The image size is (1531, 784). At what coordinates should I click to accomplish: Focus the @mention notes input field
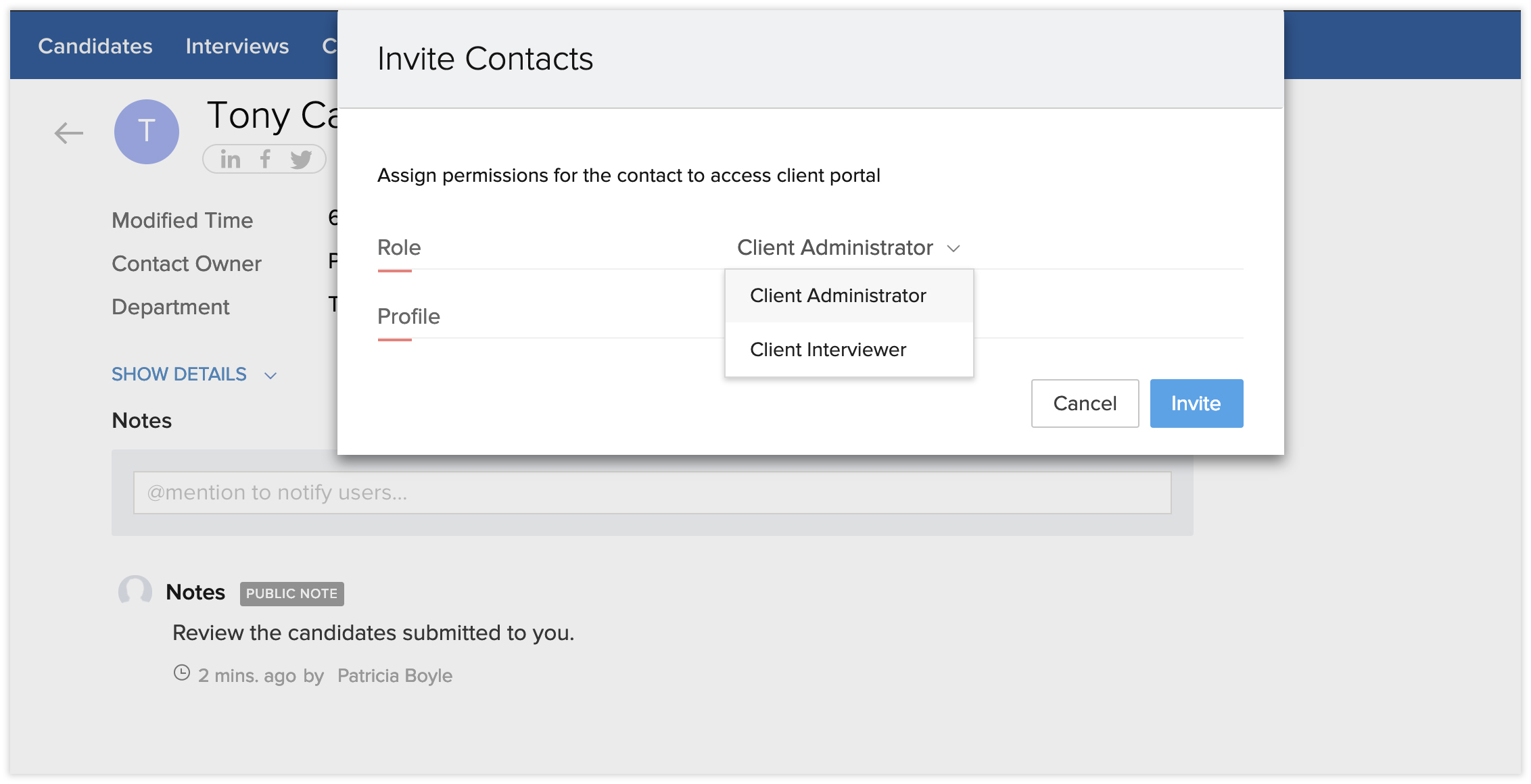(652, 493)
